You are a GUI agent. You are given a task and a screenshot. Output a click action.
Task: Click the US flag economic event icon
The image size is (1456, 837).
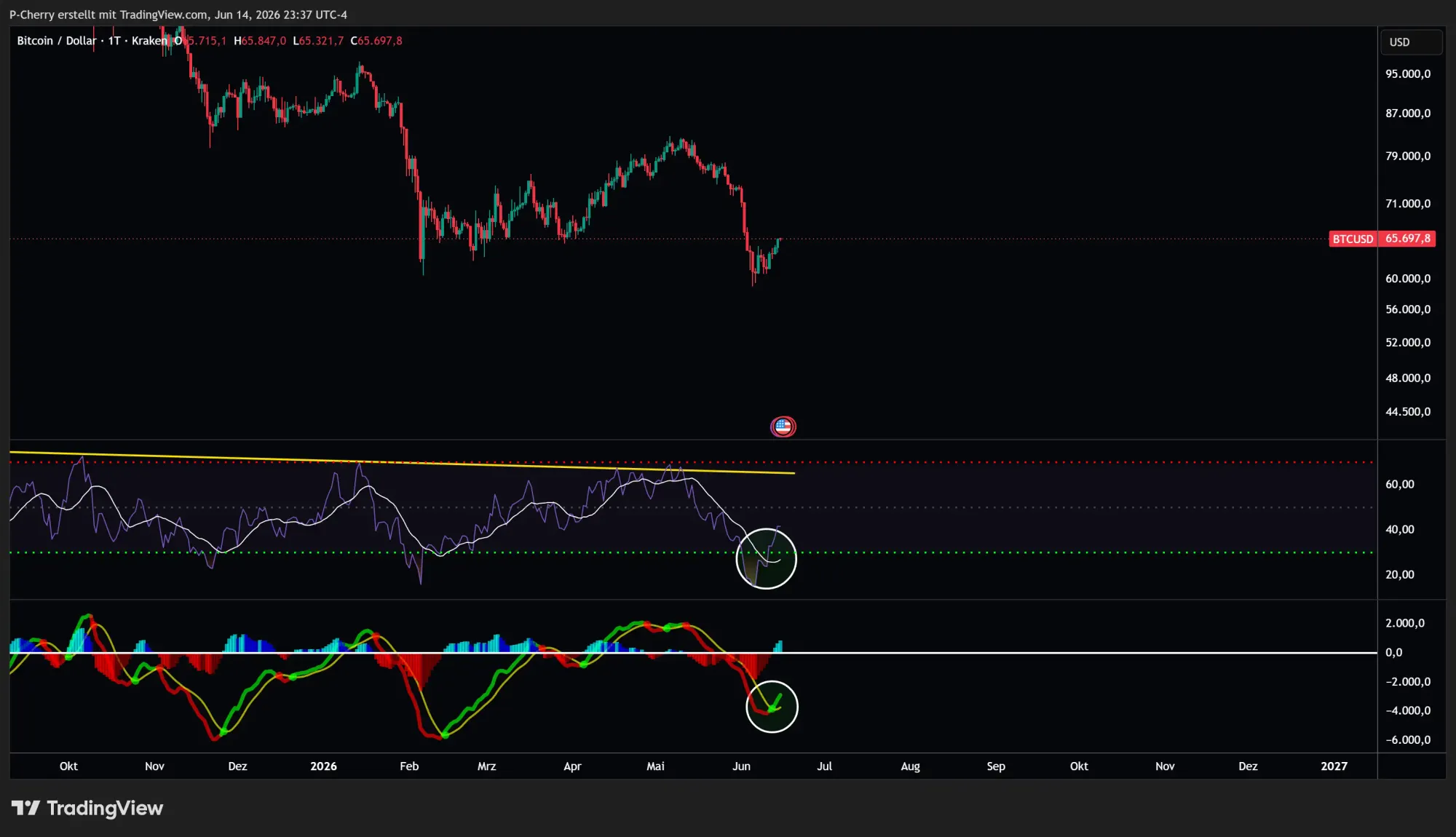click(x=783, y=427)
